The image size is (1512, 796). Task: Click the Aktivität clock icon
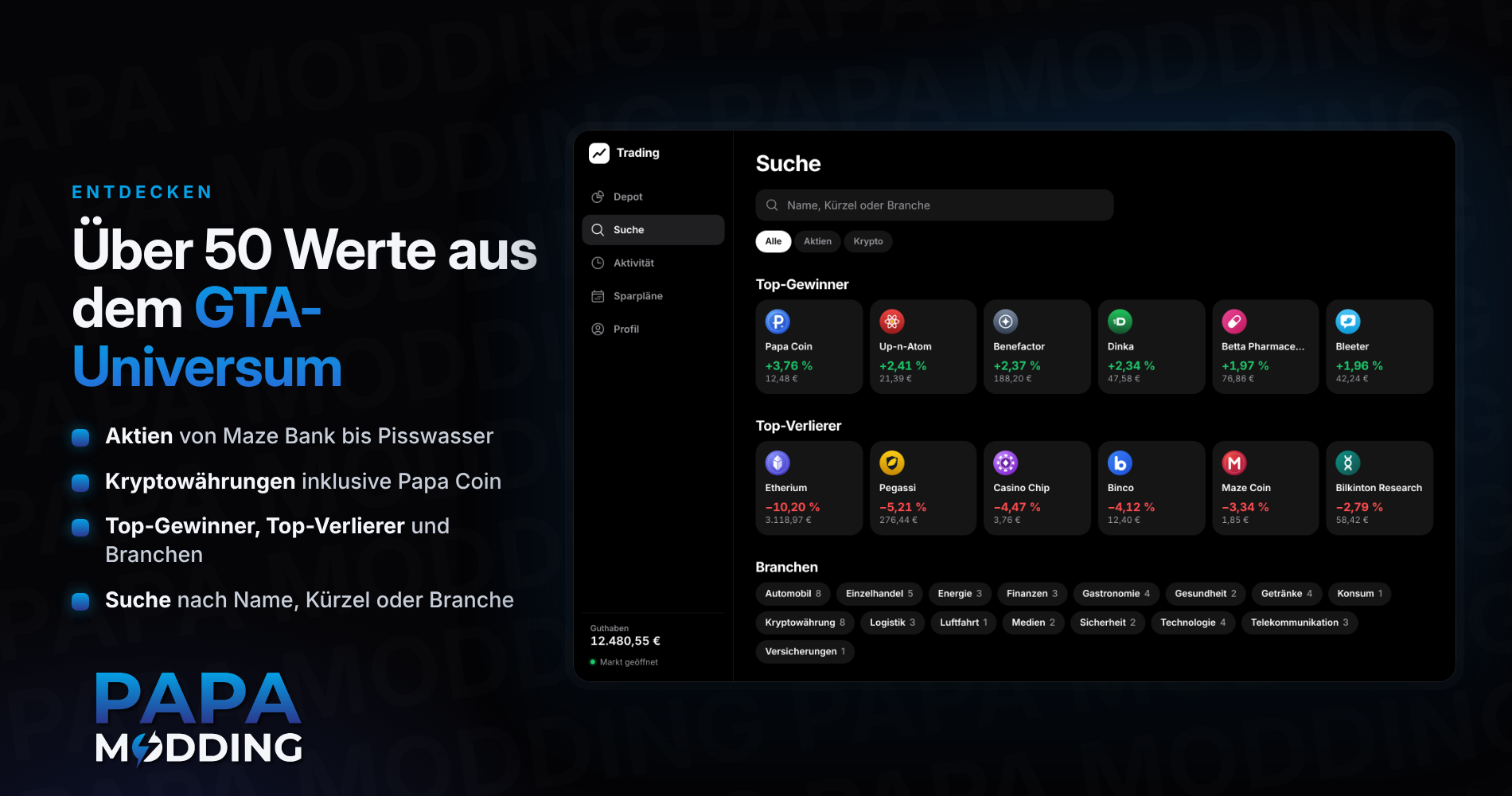coord(598,263)
